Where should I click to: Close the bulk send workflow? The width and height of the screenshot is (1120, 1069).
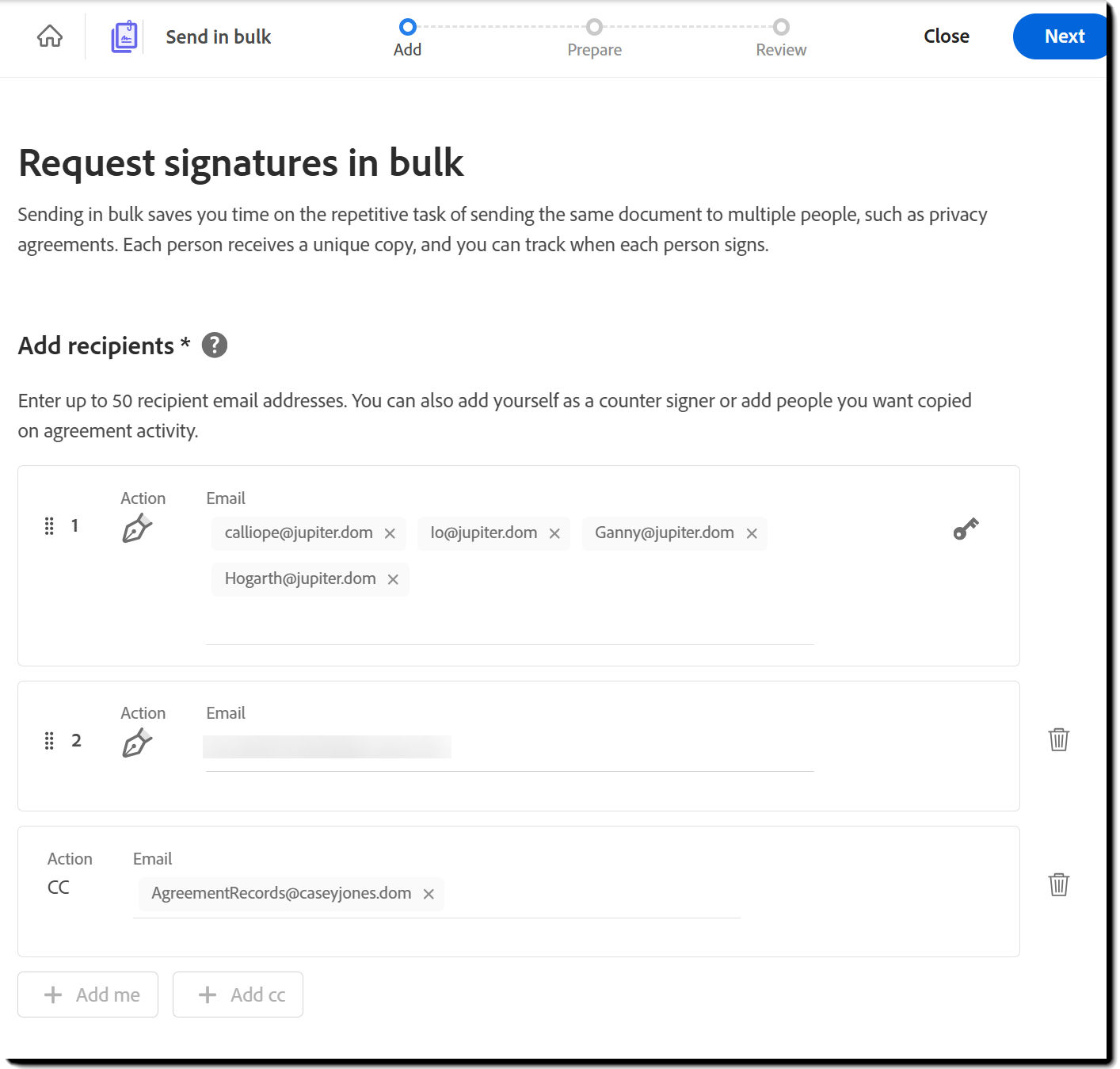click(946, 36)
